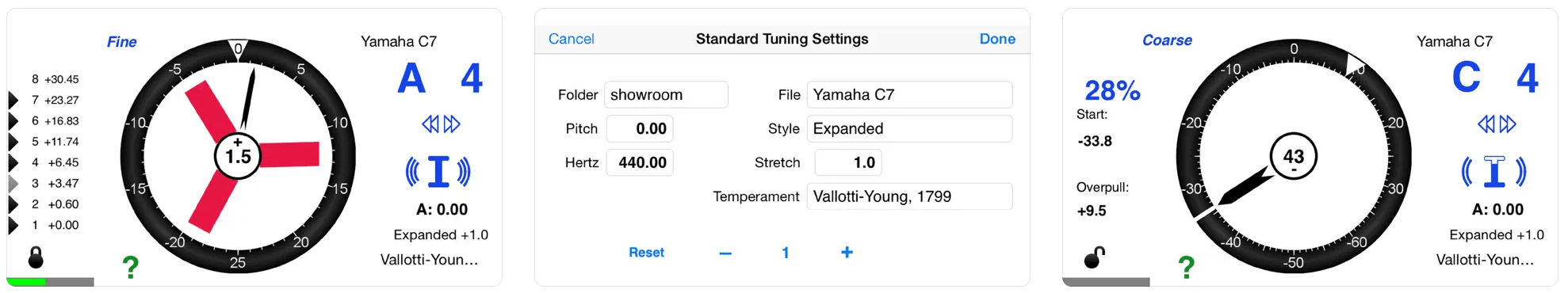The image size is (1568, 293).
Task: Switch the Fine mode label
Action: tap(122, 42)
